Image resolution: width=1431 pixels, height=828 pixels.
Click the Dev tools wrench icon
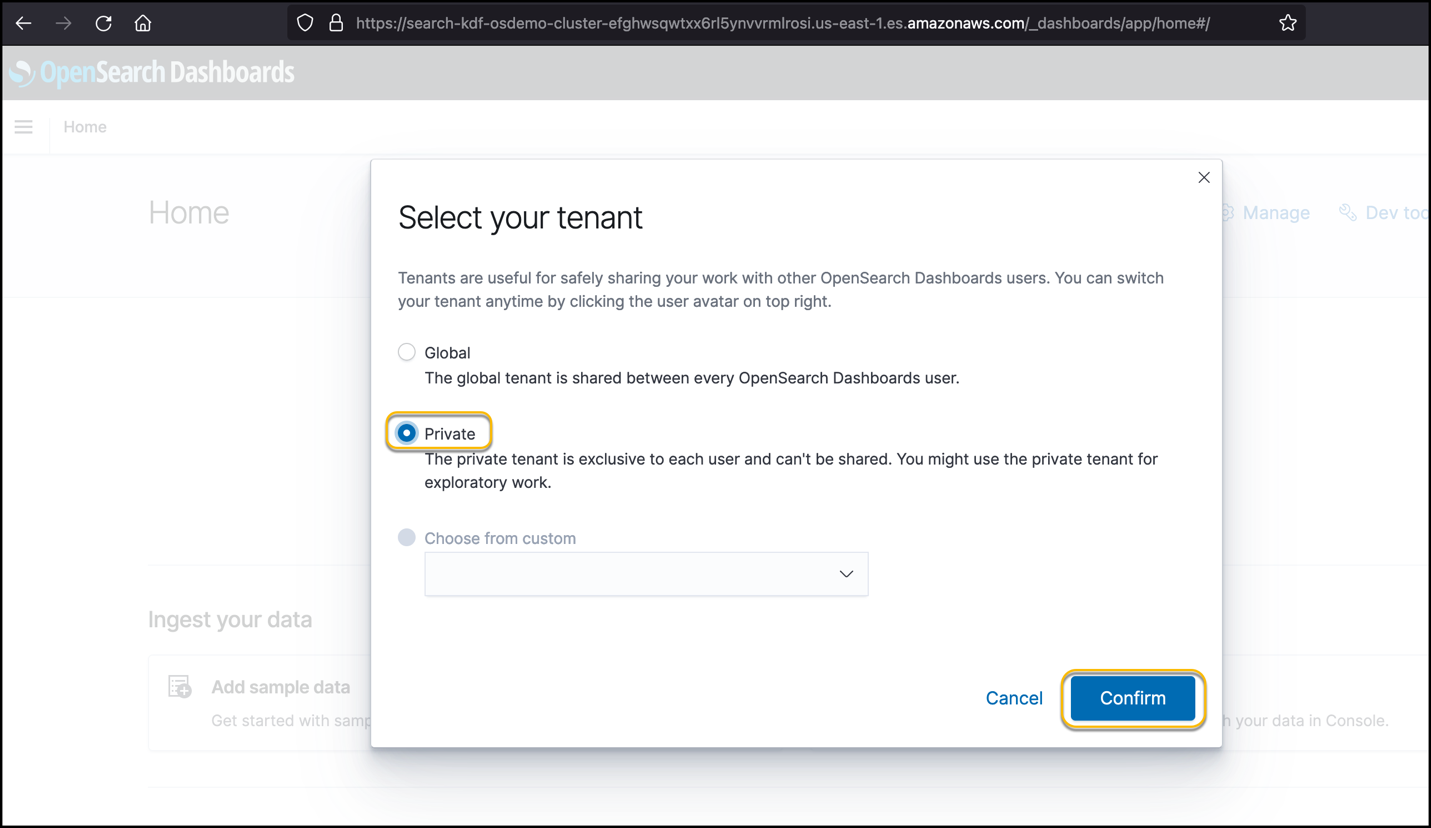1348,213
